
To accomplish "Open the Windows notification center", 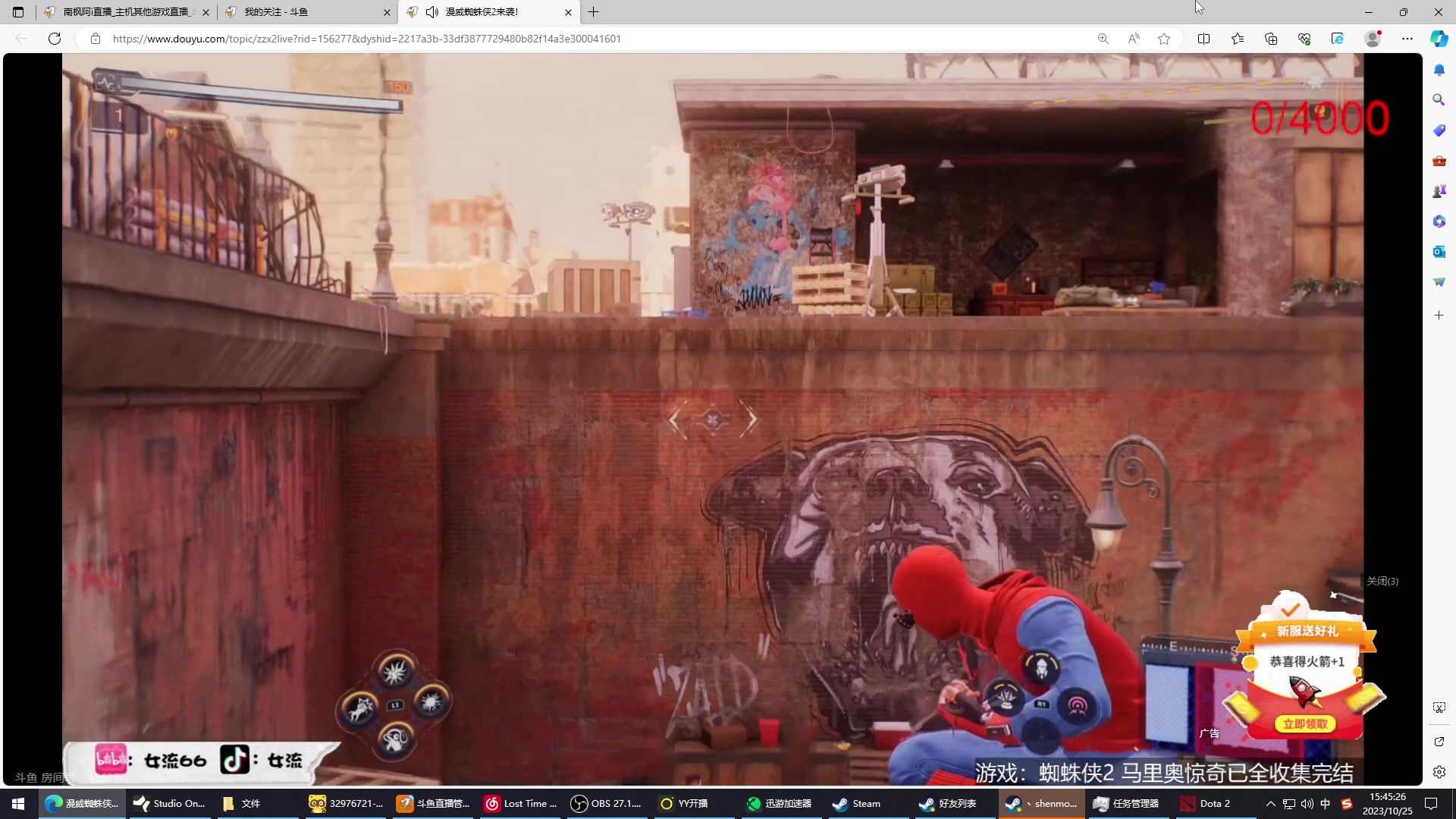I will click(1432, 804).
